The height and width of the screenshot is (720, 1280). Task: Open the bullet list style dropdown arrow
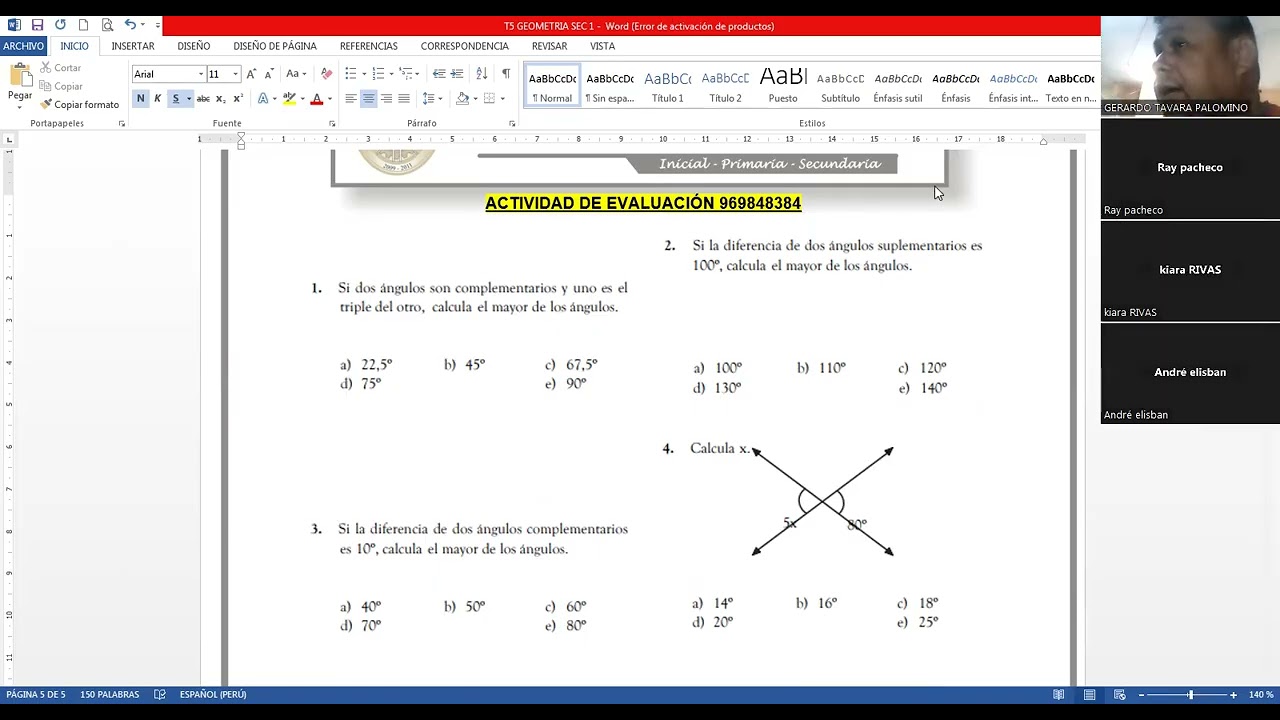[x=364, y=74]
